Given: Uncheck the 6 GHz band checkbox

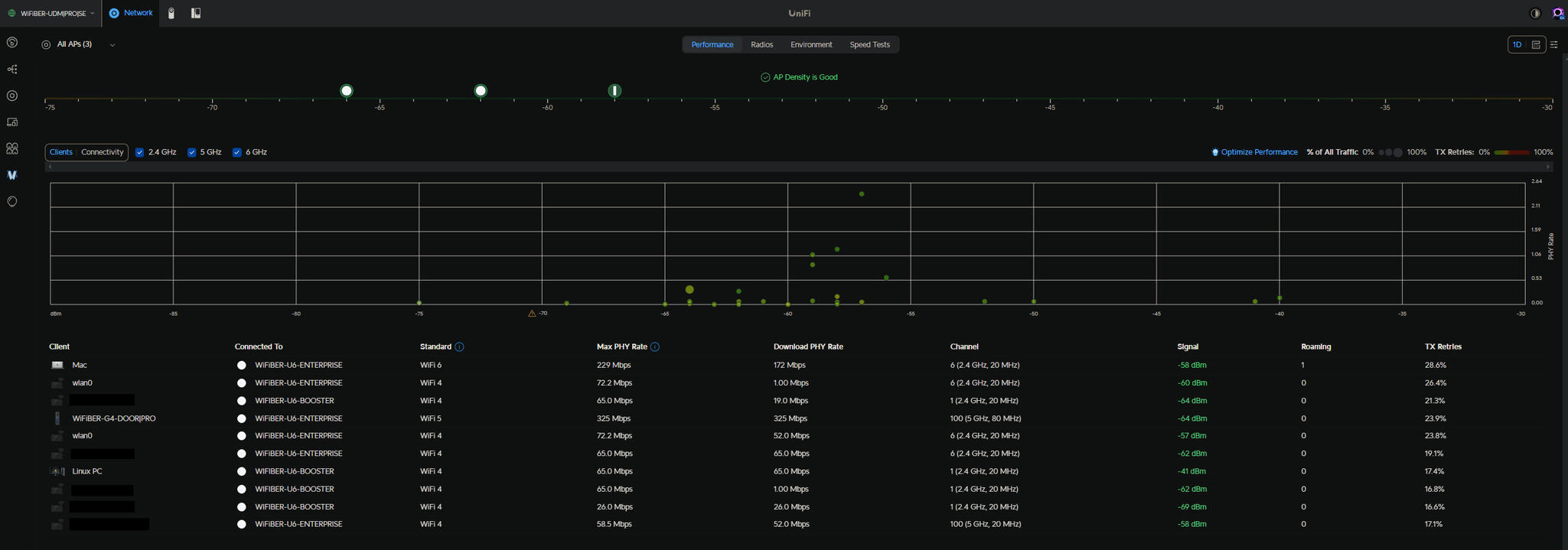Looking at the screenshot, I should coord(237,152).
